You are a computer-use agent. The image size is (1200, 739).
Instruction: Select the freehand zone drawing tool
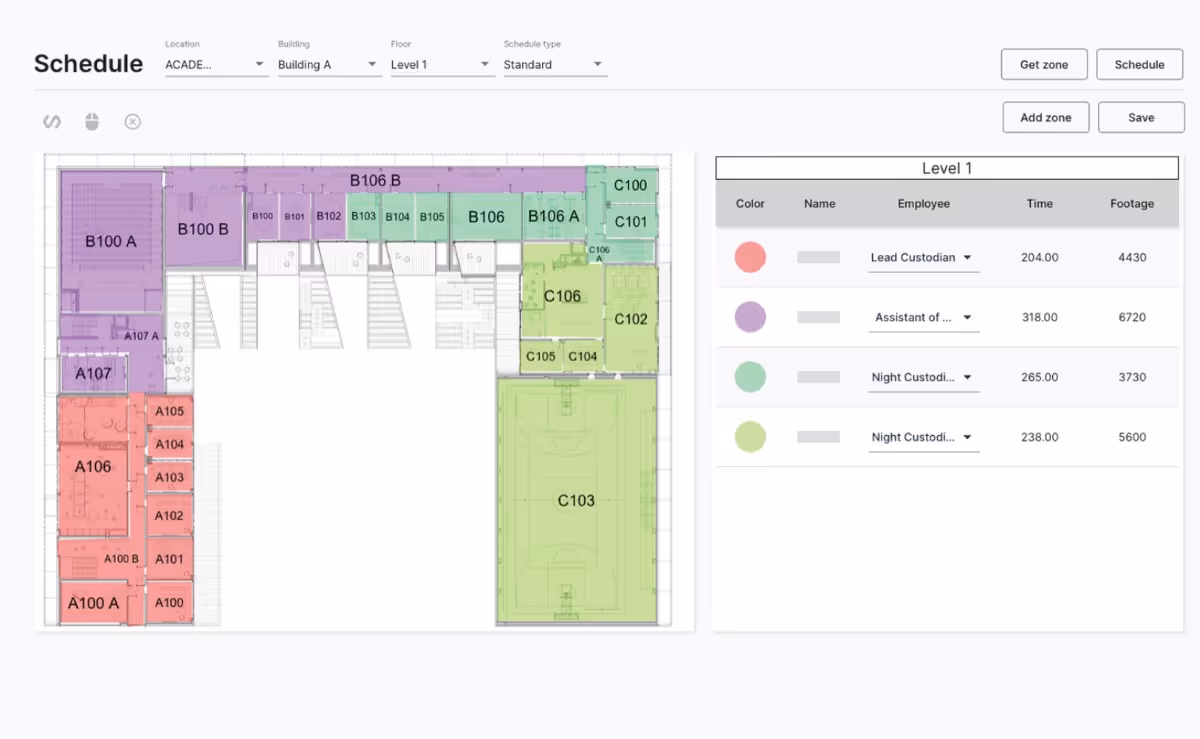(52, 121)
